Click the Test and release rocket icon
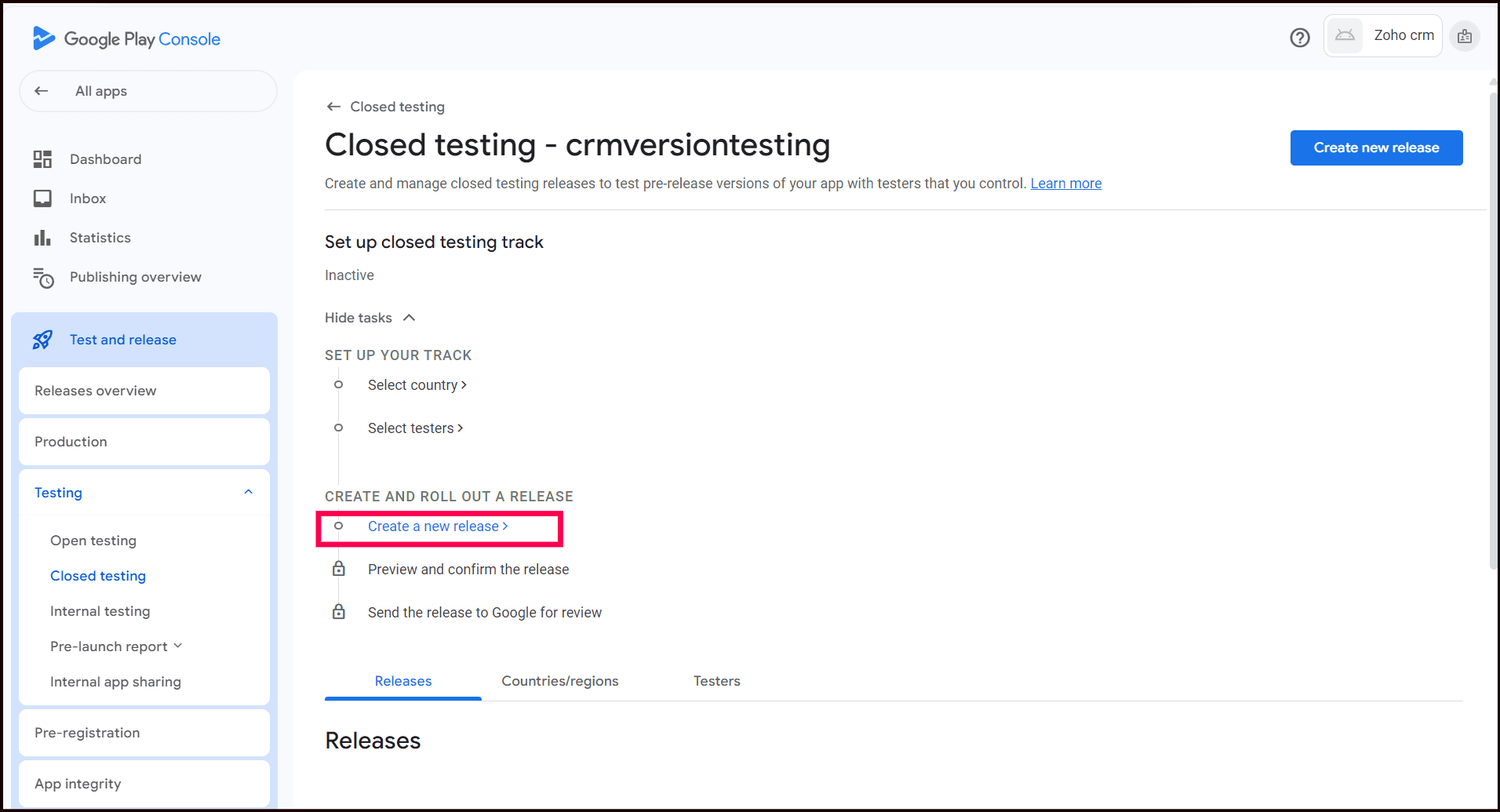The height and width of the screenshot is (812, 1500). click(42, 340)
